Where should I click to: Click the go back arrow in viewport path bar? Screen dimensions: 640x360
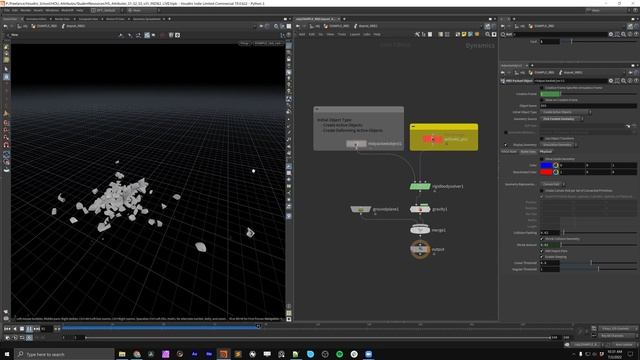tap(5, 26)
